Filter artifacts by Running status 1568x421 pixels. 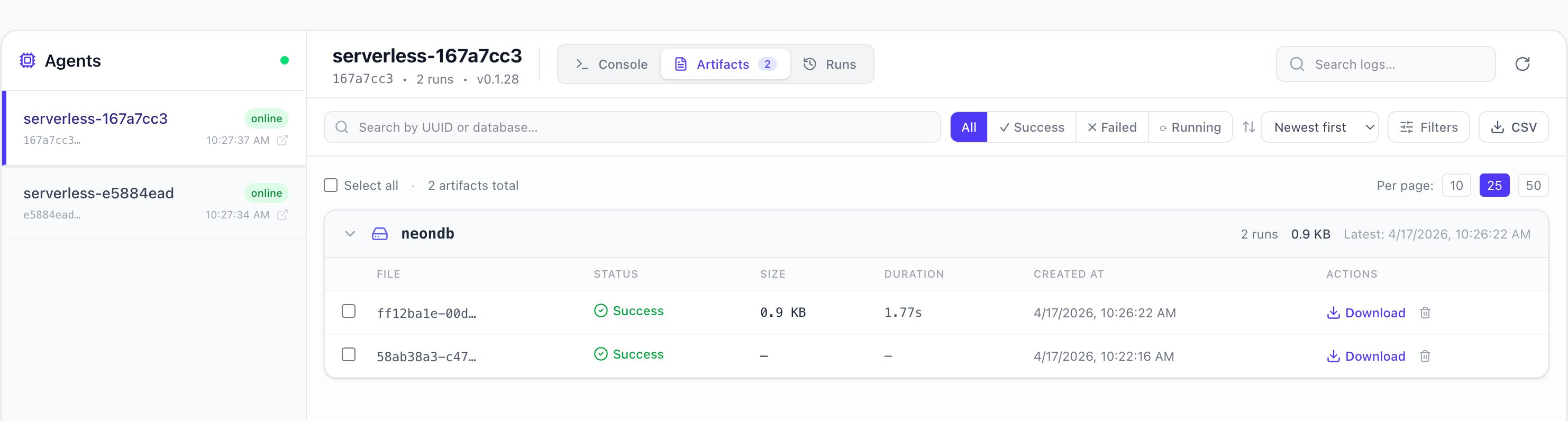(1190, 127)
